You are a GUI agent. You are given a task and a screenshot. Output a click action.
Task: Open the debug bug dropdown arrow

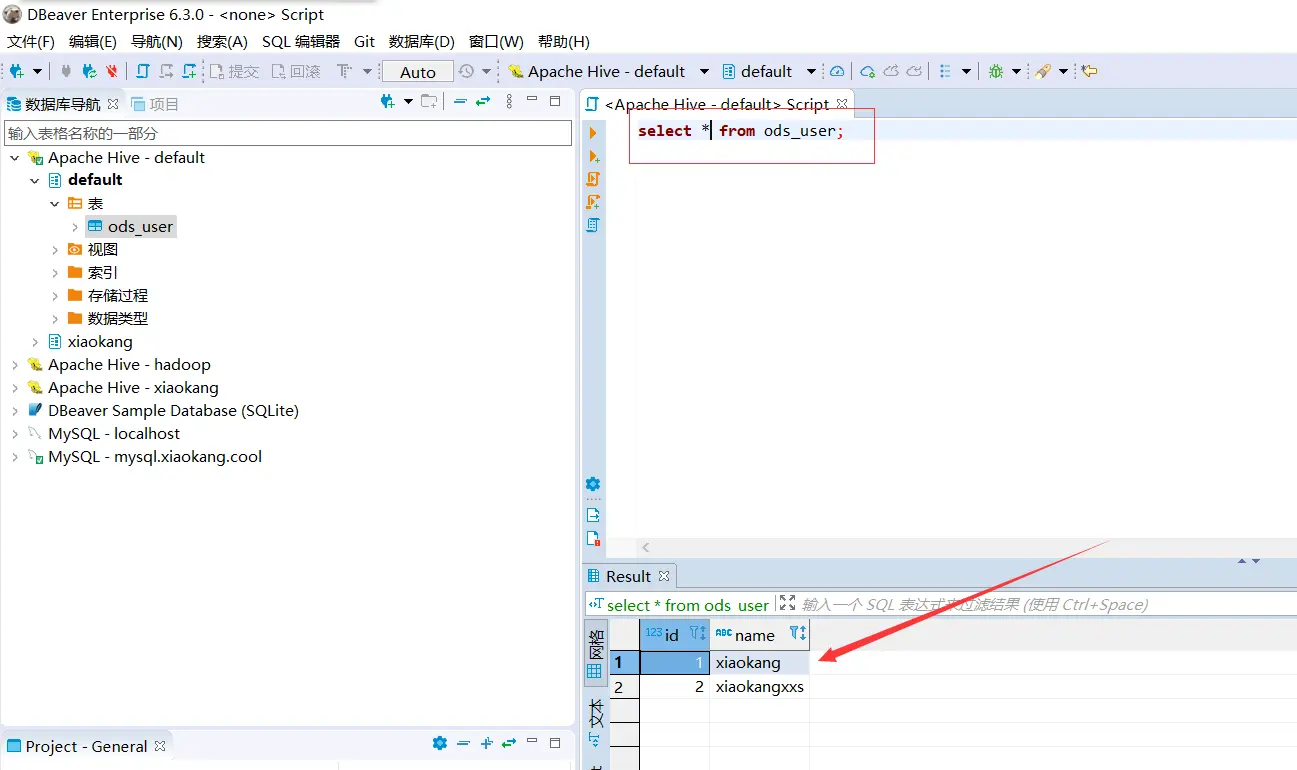(x=1016, y=72)
